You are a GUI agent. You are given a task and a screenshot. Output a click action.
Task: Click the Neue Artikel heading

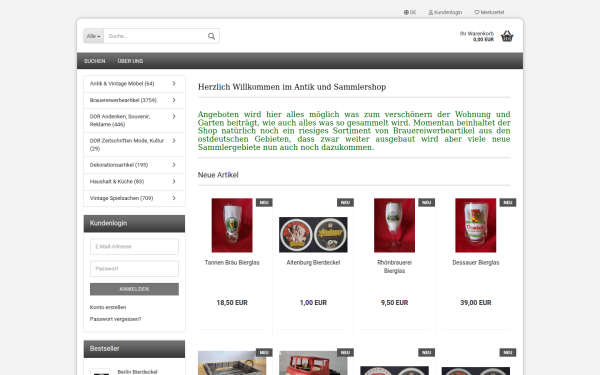coord(218,175)
